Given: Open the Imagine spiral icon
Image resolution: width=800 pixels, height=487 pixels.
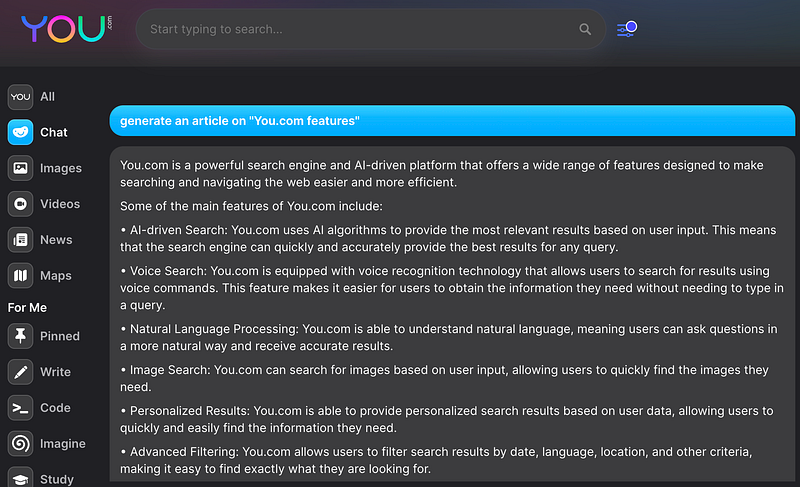Looking at the screenshot, I should (20, 444).
